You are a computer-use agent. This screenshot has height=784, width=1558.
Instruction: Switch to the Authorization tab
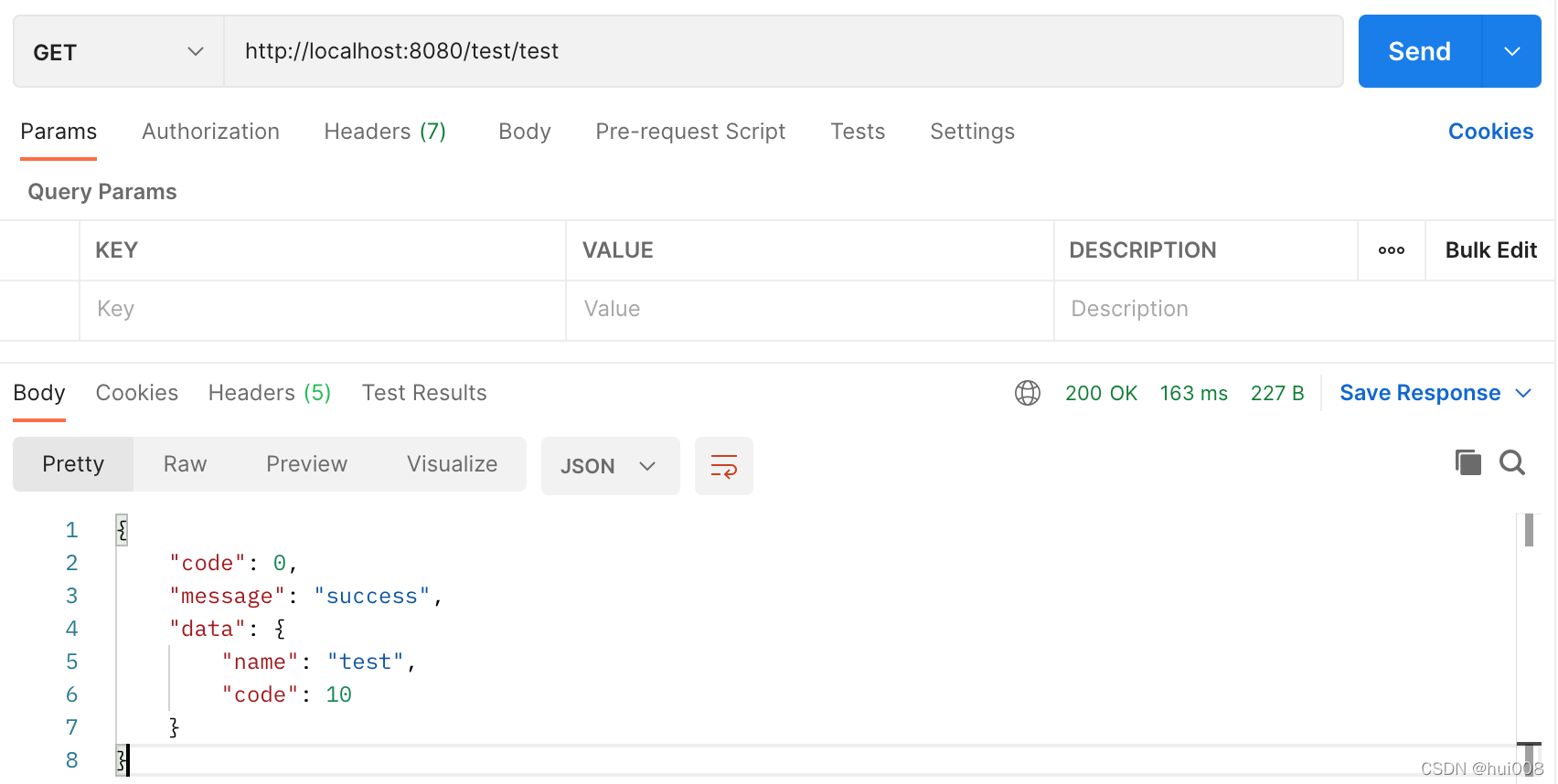(210, 132)
